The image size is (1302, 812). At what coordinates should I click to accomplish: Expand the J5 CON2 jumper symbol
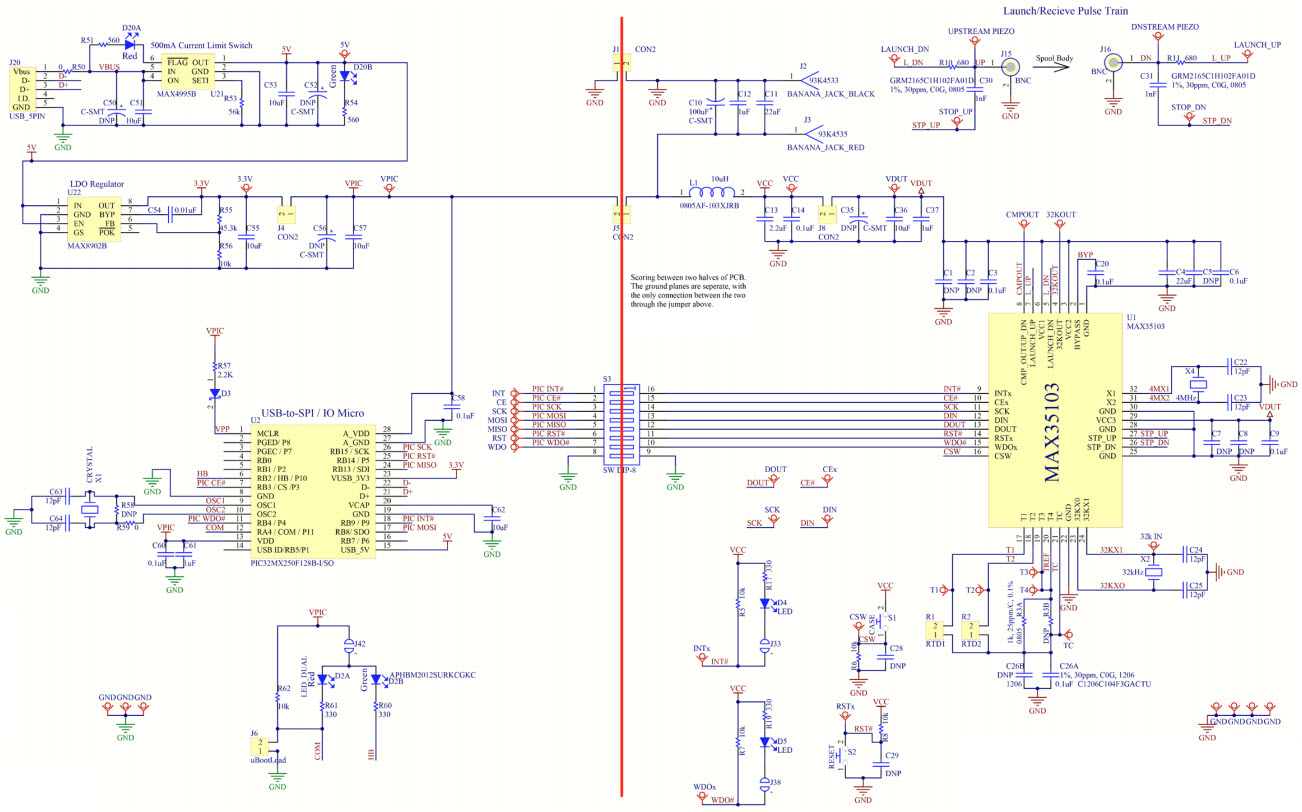click(x=622, y=215)
